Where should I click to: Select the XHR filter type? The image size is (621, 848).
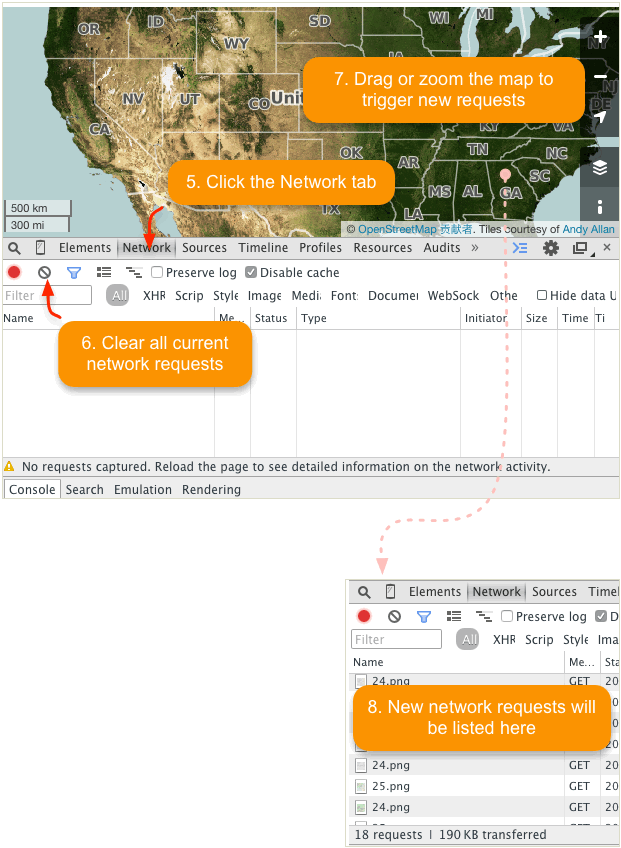point(154,295)
